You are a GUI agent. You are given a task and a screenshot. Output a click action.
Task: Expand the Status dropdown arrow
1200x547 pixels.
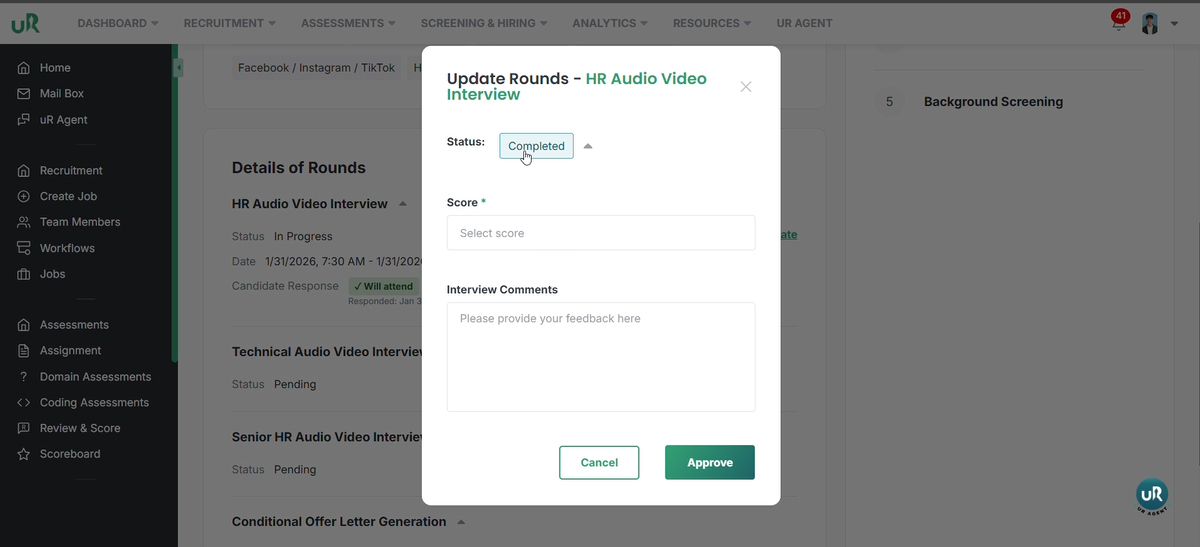588,146
